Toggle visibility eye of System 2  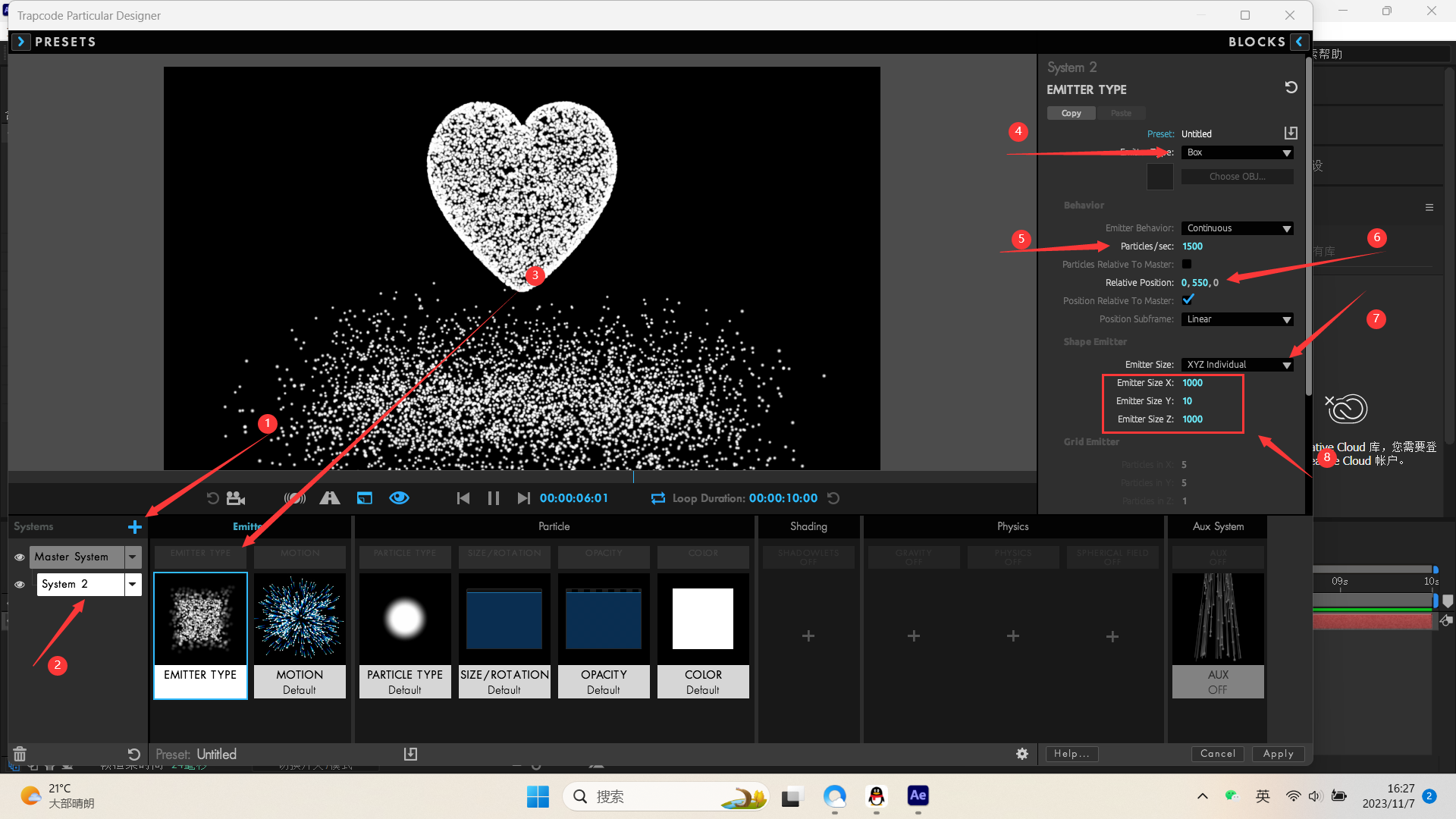(x=20, y=585)
